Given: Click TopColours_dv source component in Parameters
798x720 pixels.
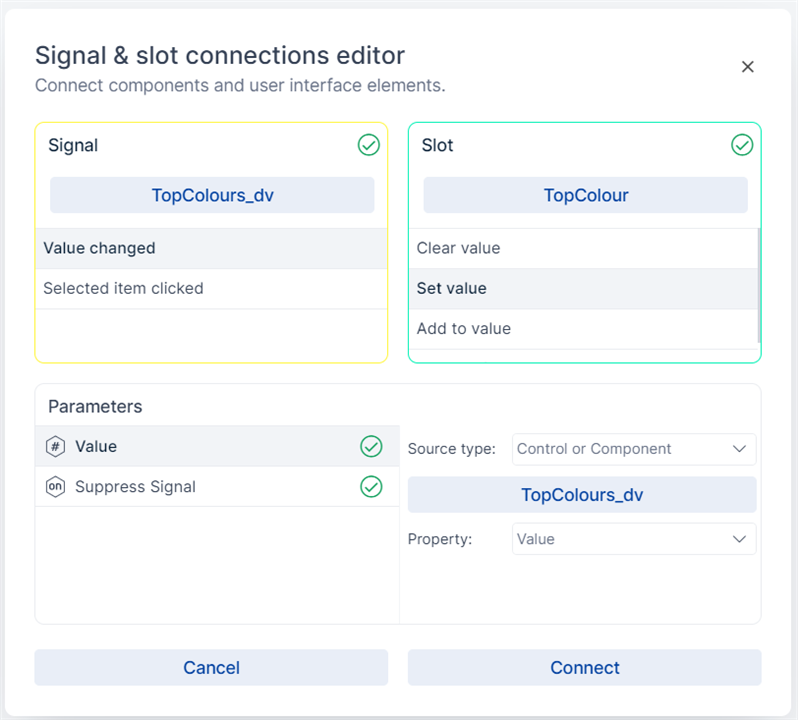Looking at the screenshot, I should [582, 495].
